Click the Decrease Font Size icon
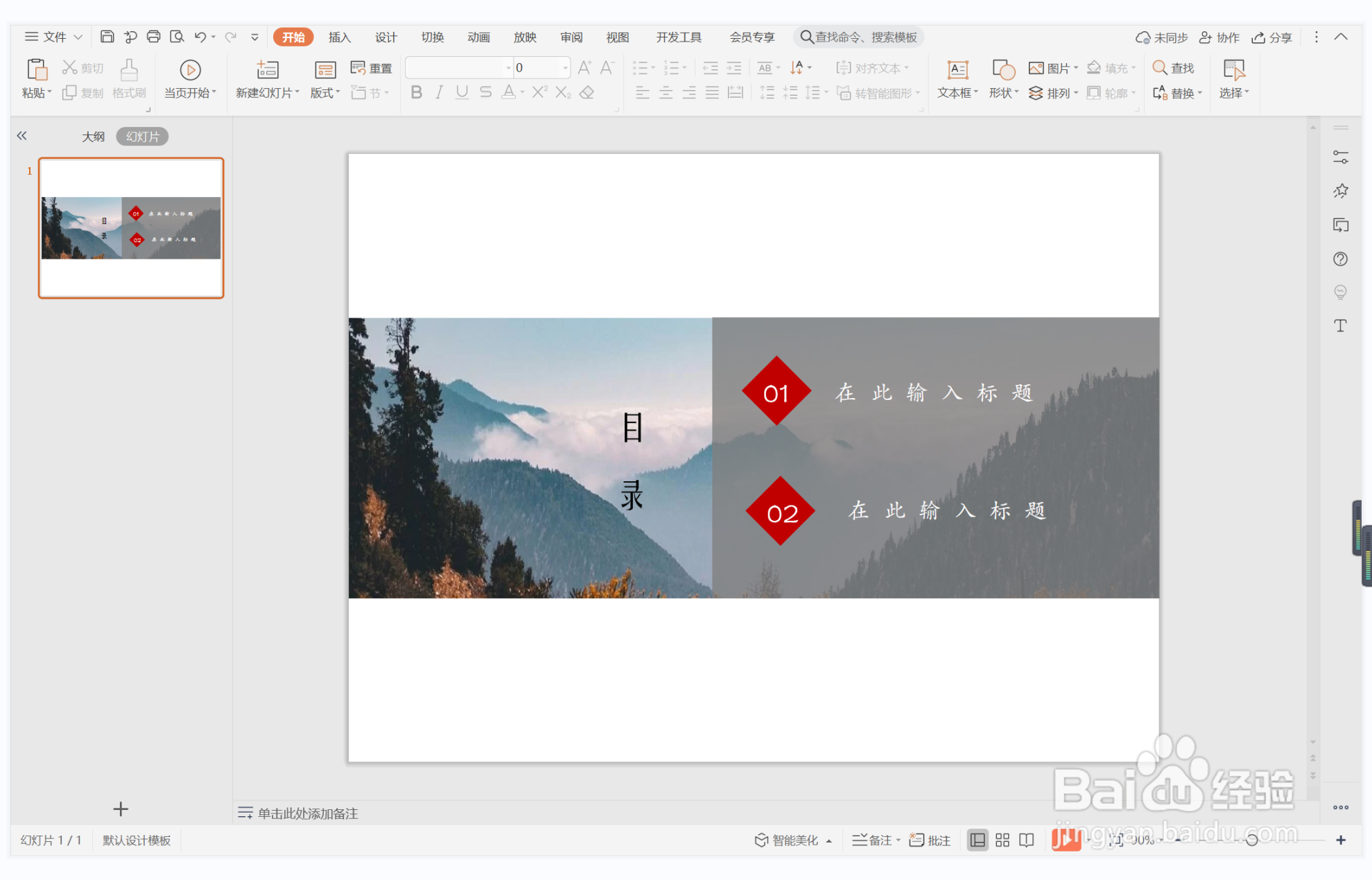 tap(607, 67)
